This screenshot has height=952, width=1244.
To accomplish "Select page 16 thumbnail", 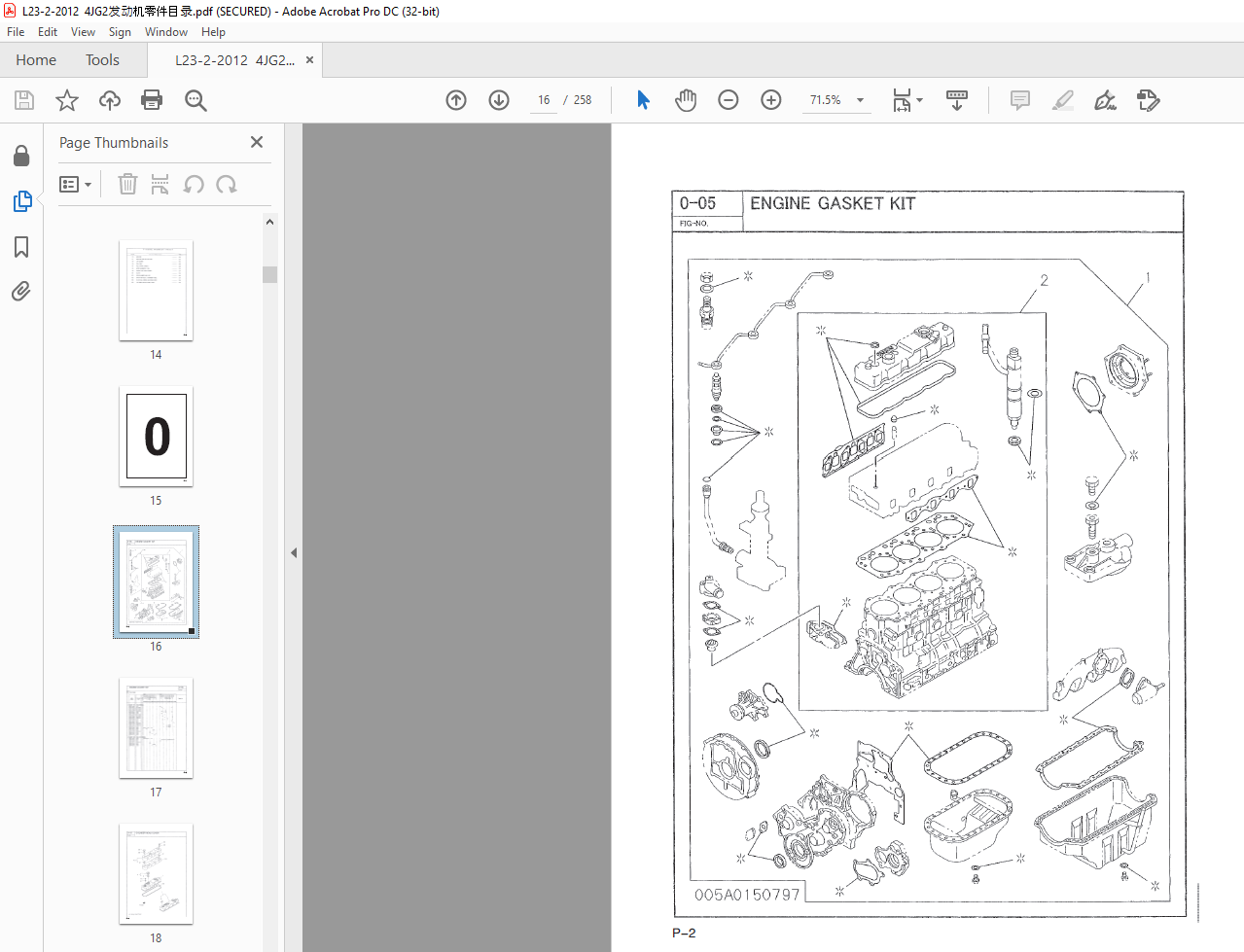I will tap(156, 582).
